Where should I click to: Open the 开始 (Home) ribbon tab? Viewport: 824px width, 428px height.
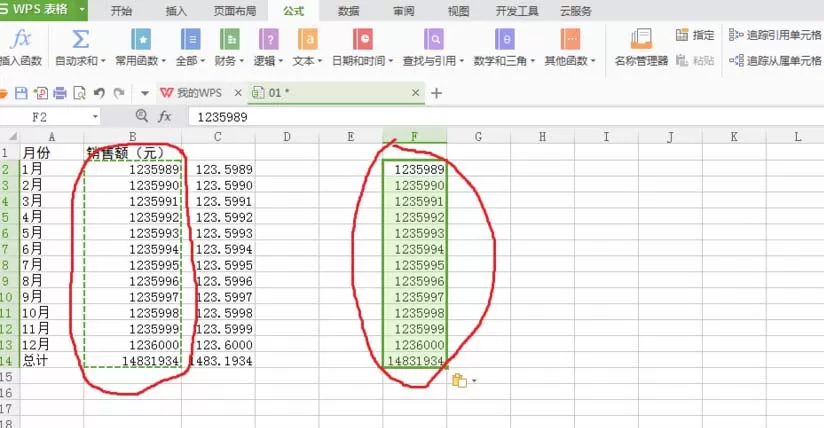pos(121,11)
